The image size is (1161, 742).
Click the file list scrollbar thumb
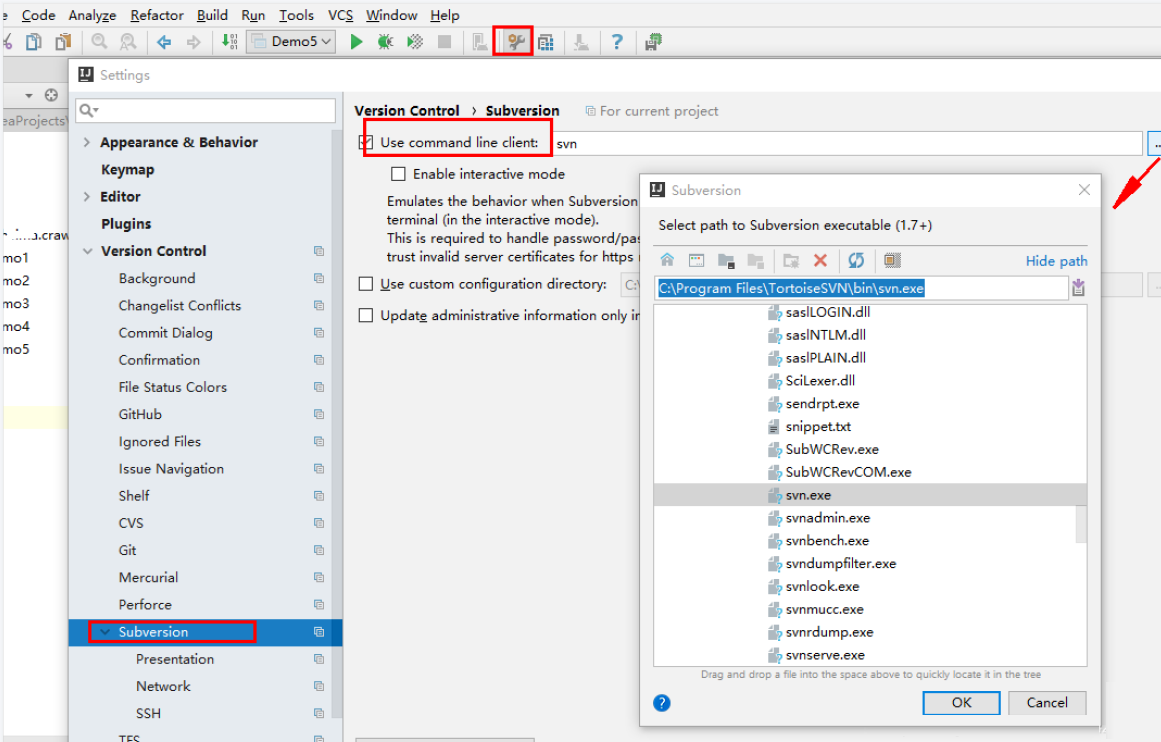point(1081,524)
